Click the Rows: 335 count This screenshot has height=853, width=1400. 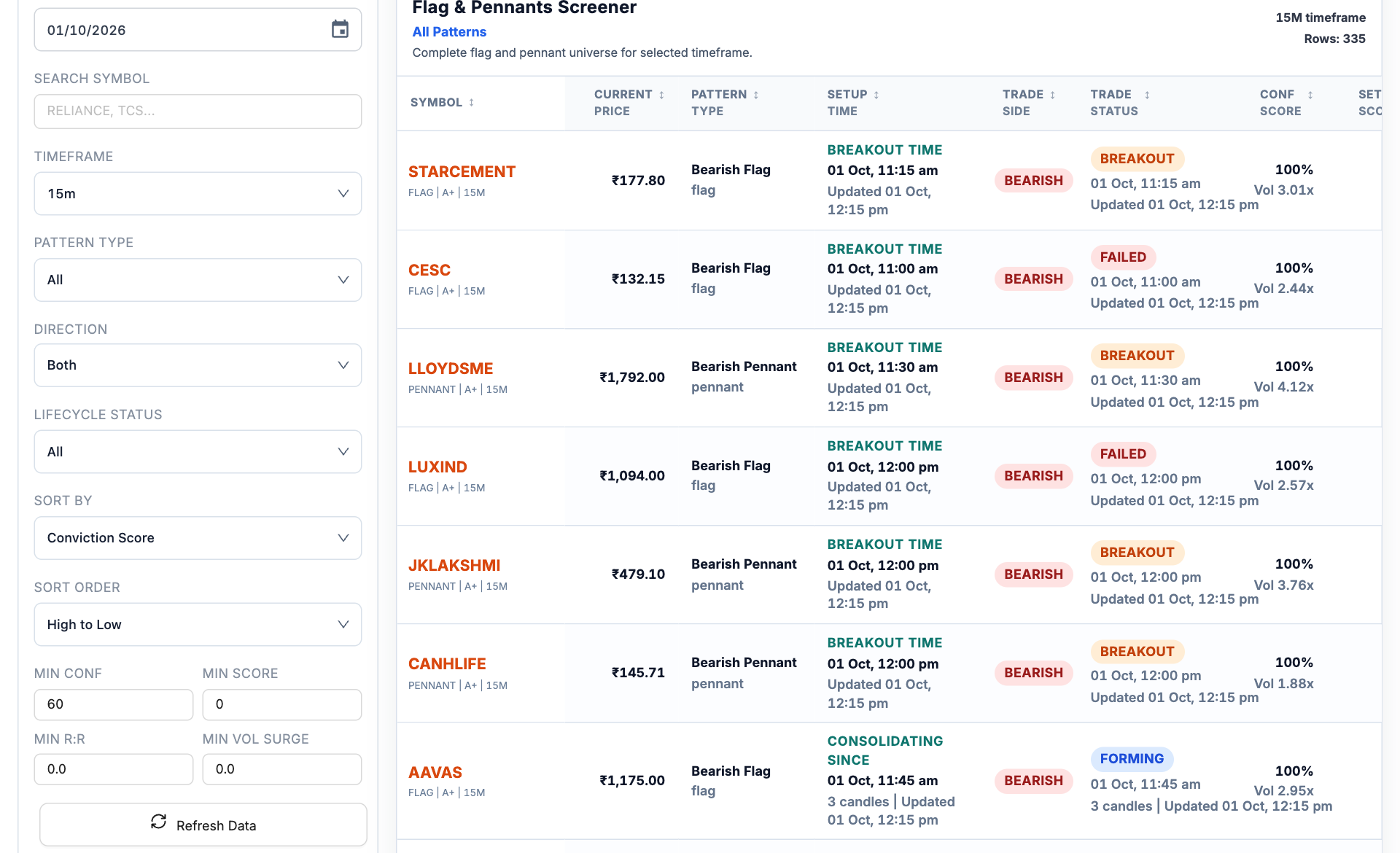click(x=1334, y=39)
